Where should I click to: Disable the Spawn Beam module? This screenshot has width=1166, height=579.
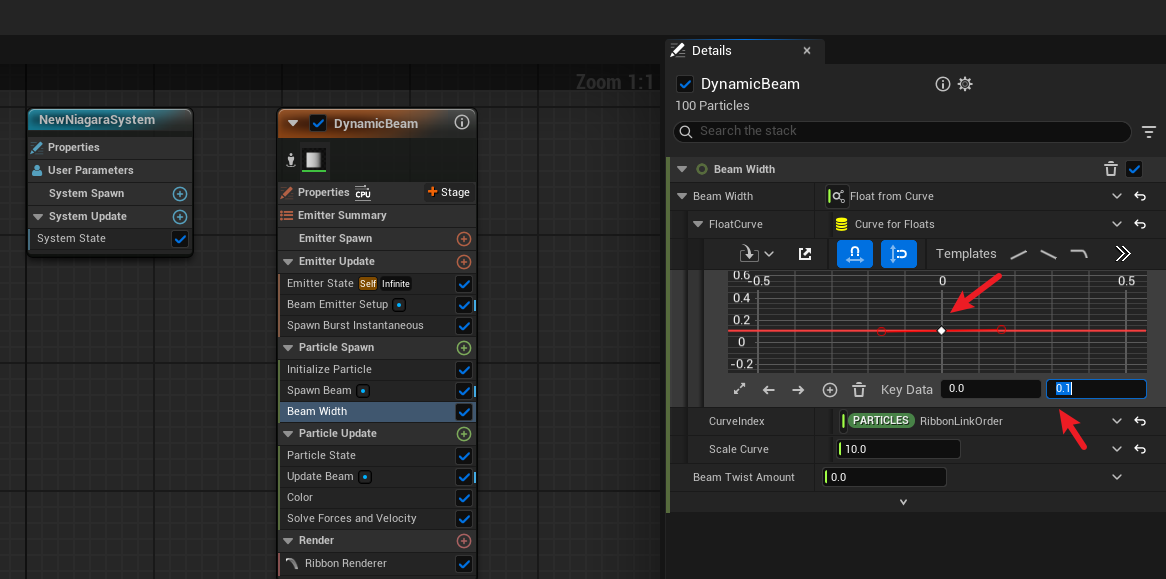coord(464,391)
